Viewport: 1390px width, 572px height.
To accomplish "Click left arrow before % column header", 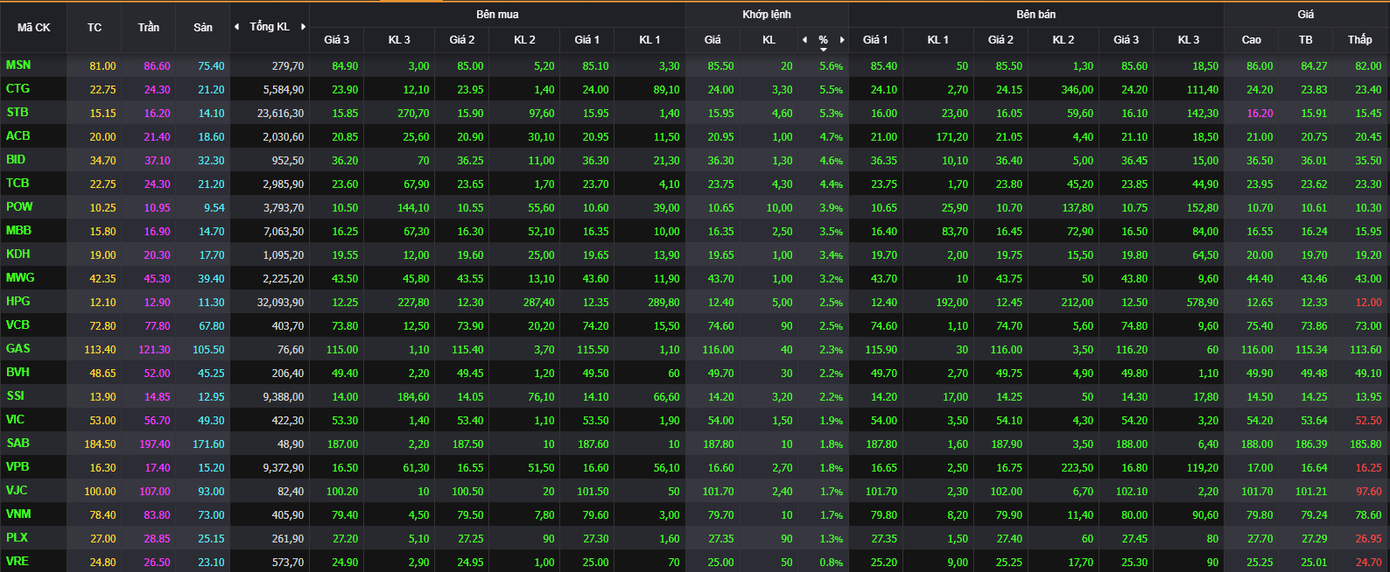I will point(804,40).
